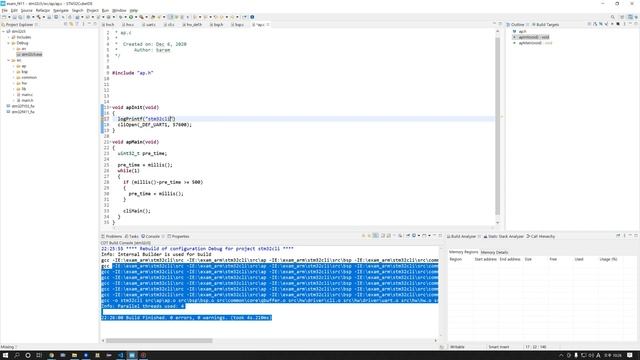
Task: Click the editor vertical scrollbar
Action: 498,127
